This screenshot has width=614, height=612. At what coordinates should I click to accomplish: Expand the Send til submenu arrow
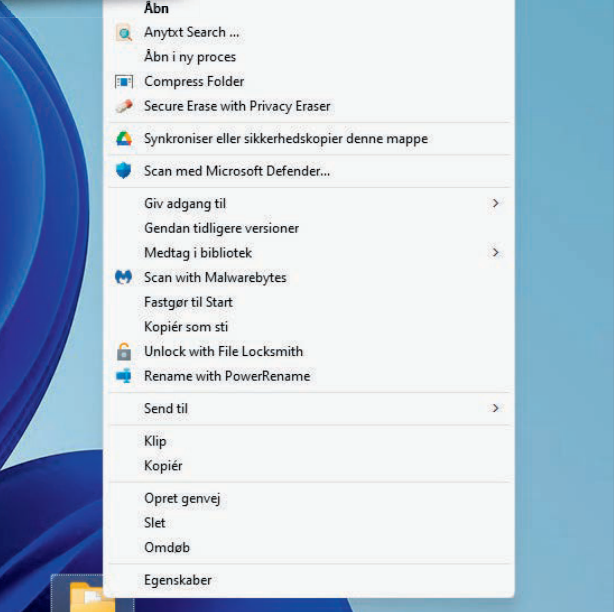coord(495,408)
